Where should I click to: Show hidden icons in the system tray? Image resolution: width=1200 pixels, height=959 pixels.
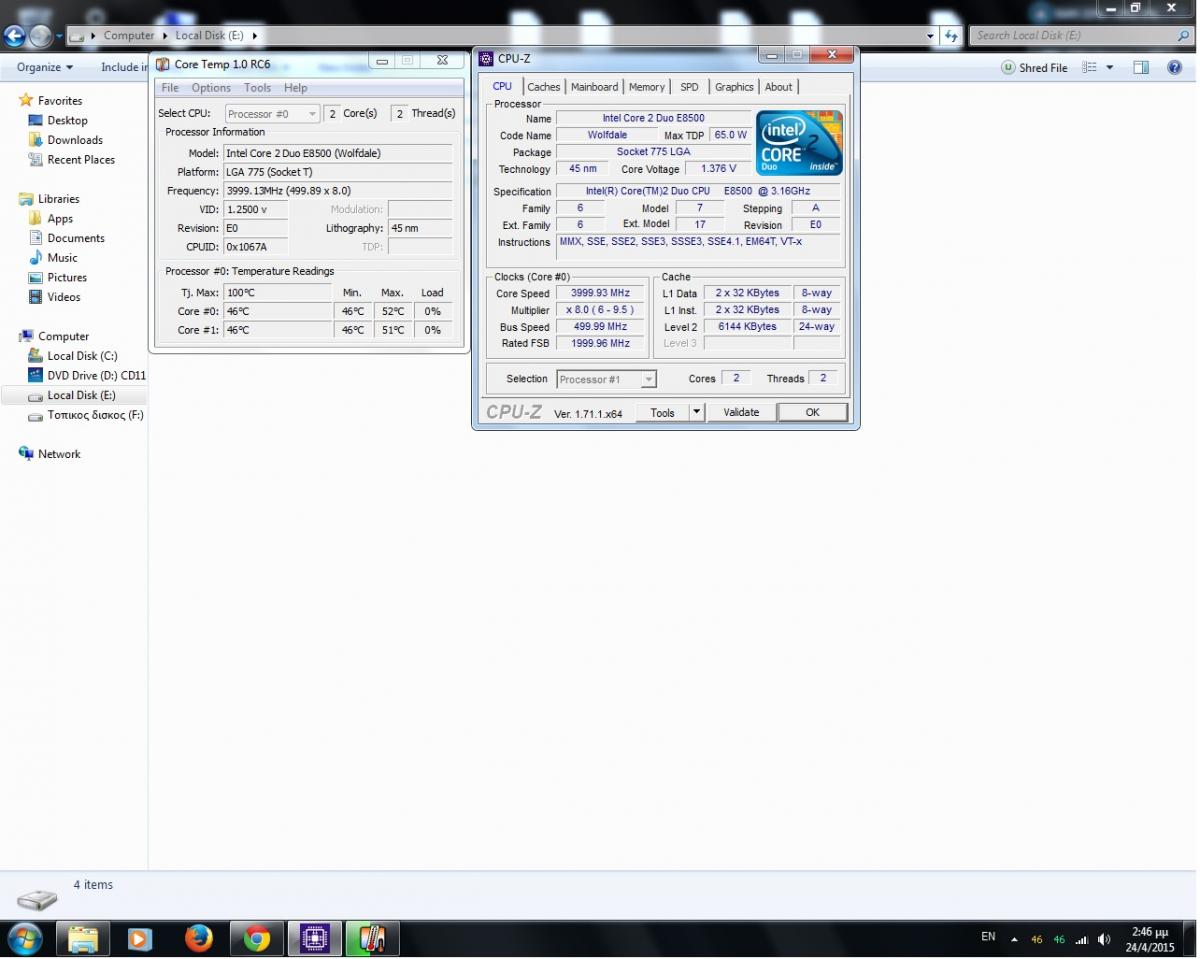pyautogui.click(x=1014, y=940)
